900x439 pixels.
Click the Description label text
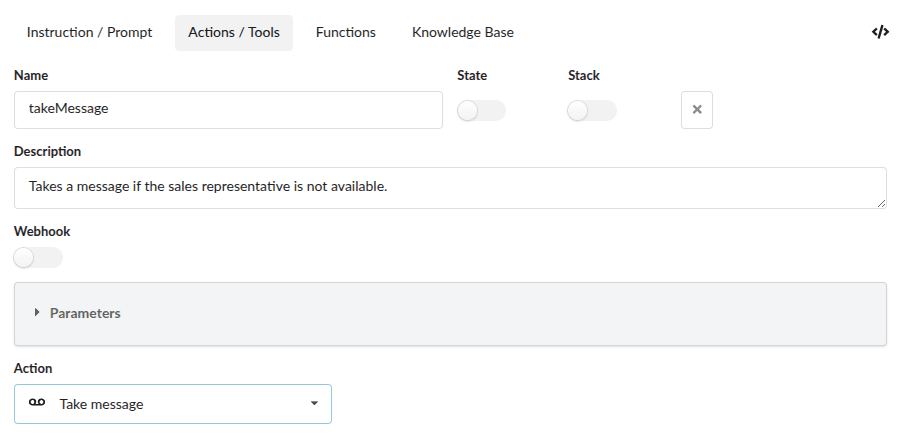pos(48,151)
